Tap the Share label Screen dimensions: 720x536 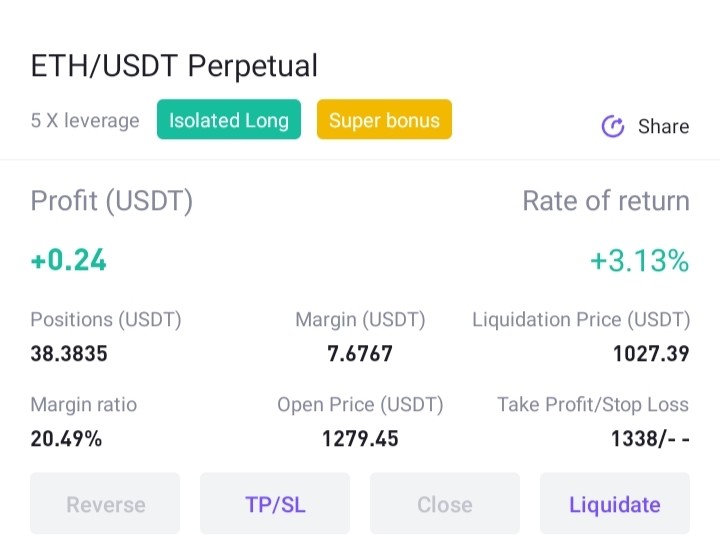point(664,126)
